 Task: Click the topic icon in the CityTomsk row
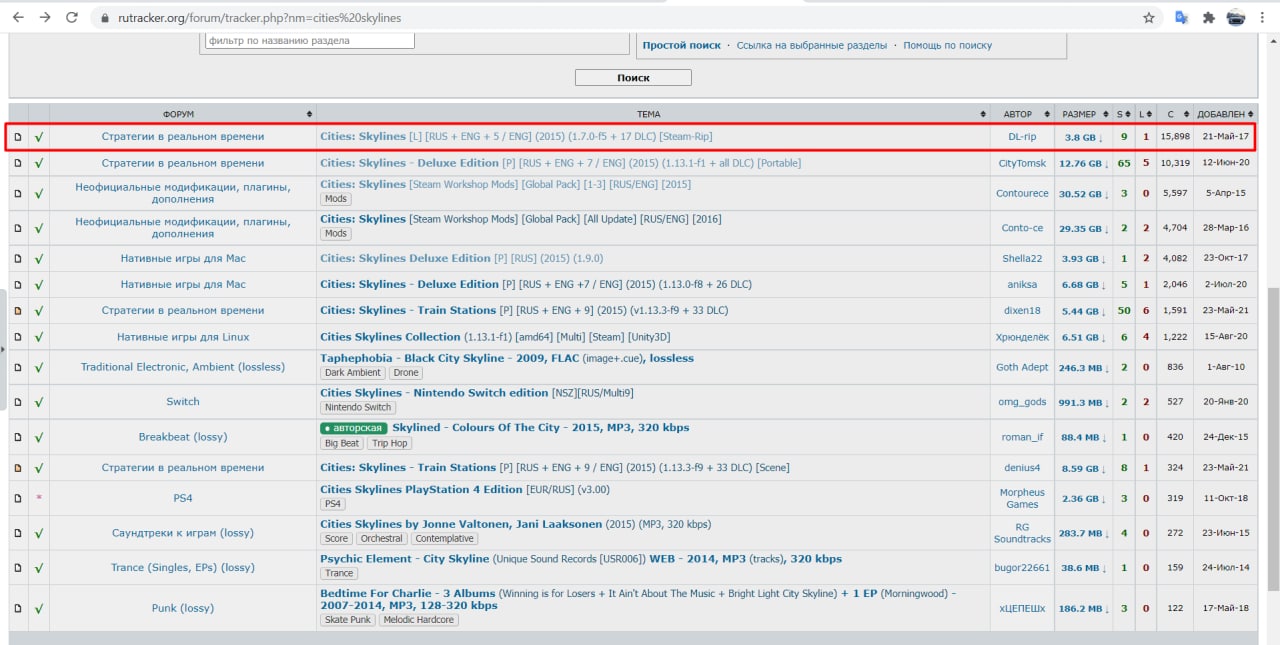18,163
